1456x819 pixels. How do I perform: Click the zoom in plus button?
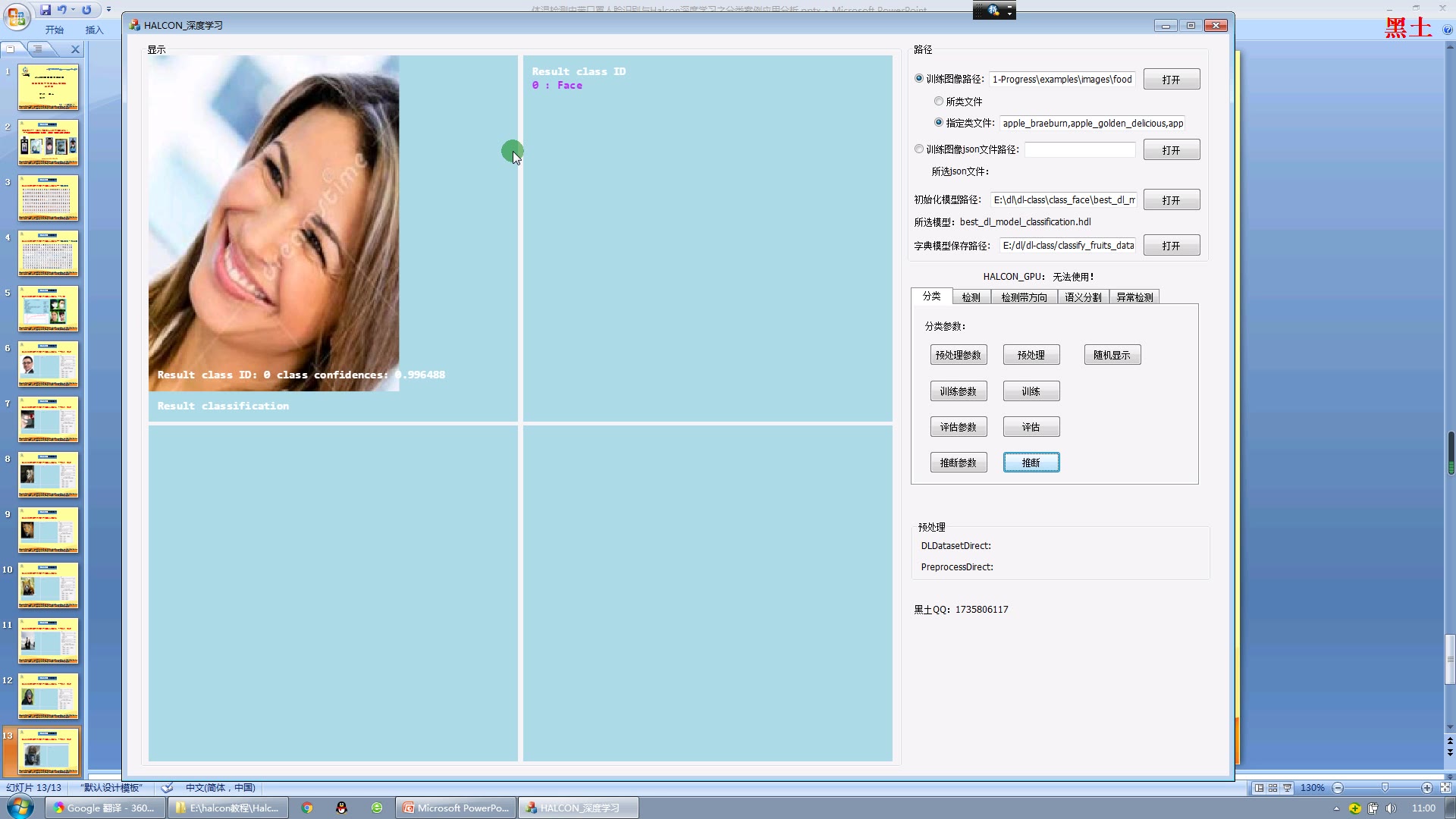1426,788
